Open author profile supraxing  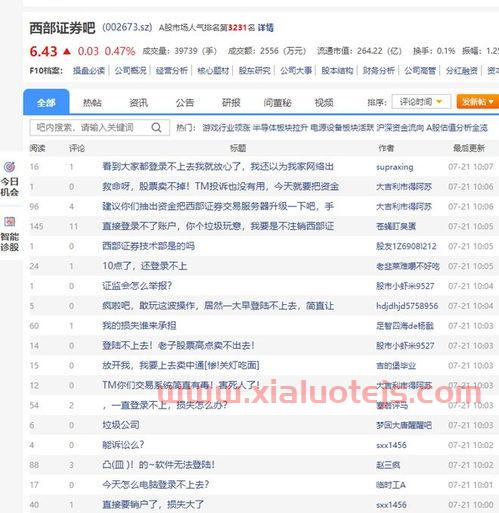[395, 167]
